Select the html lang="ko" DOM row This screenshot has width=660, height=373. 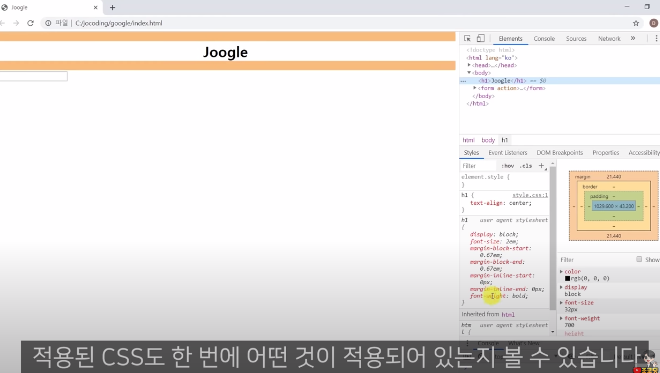[492, 58]
